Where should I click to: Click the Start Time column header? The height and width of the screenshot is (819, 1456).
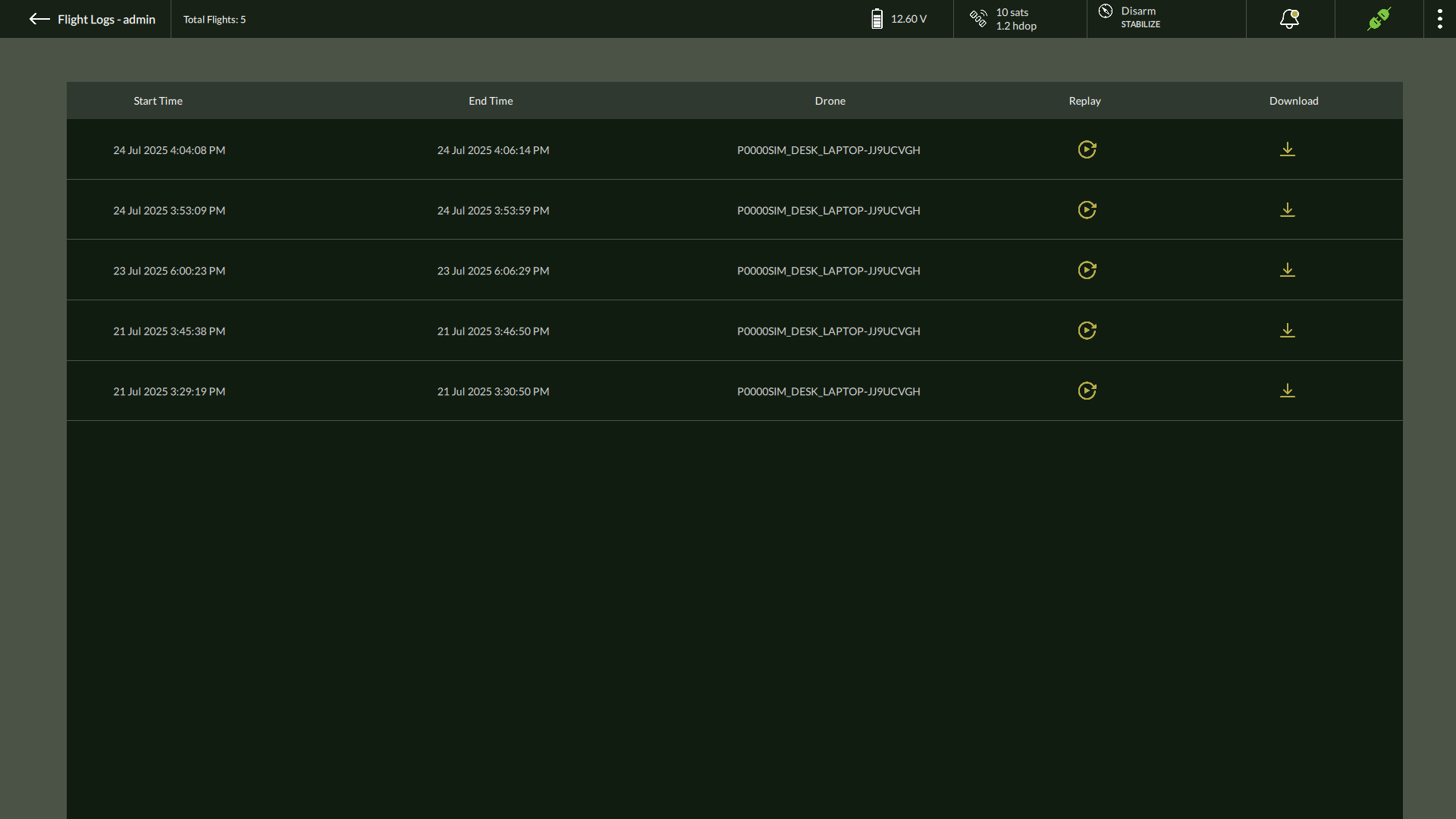[158, 101]
